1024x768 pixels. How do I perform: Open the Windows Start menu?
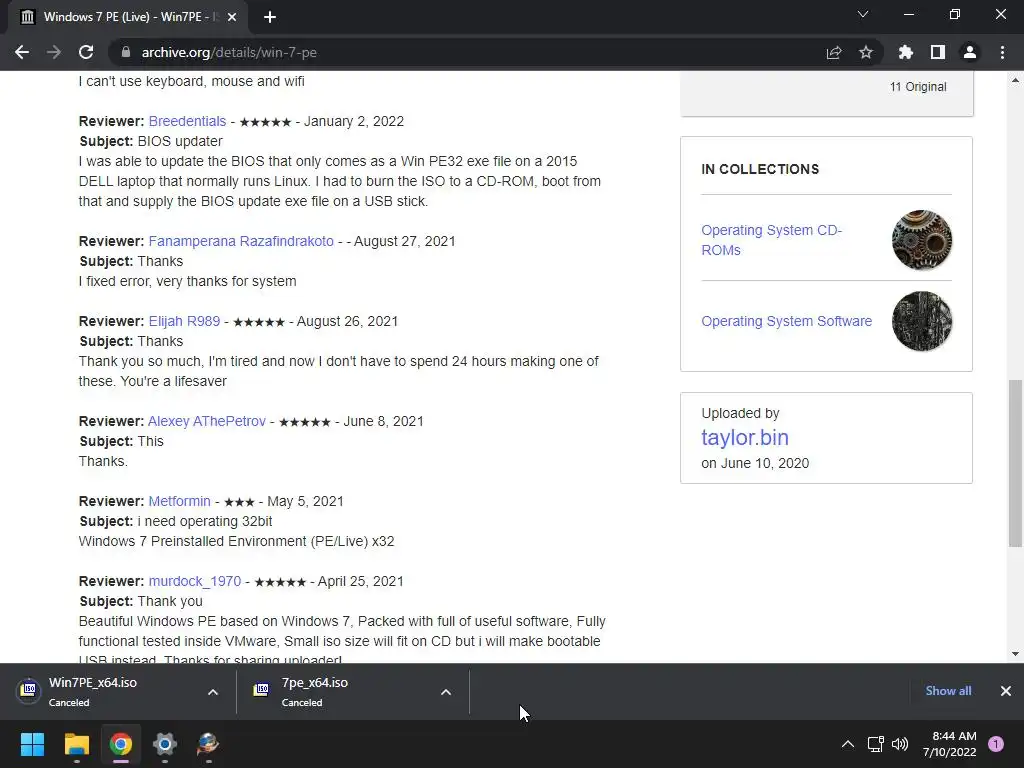[32, 744]
